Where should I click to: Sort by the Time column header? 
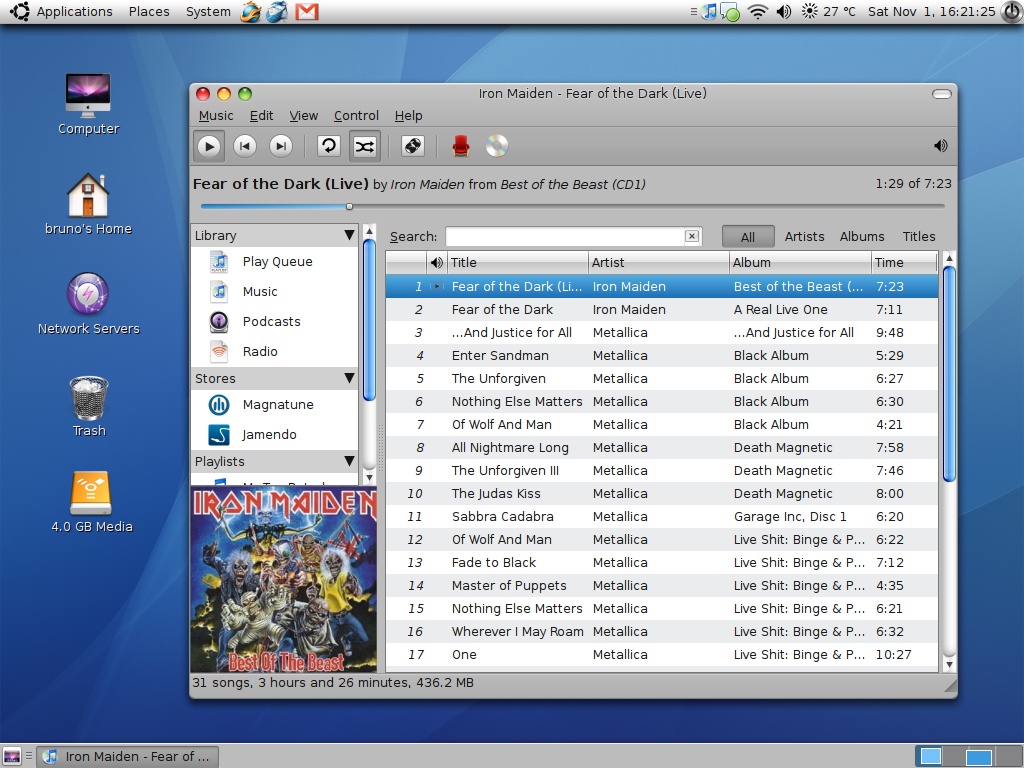click(x=904, y=263)
